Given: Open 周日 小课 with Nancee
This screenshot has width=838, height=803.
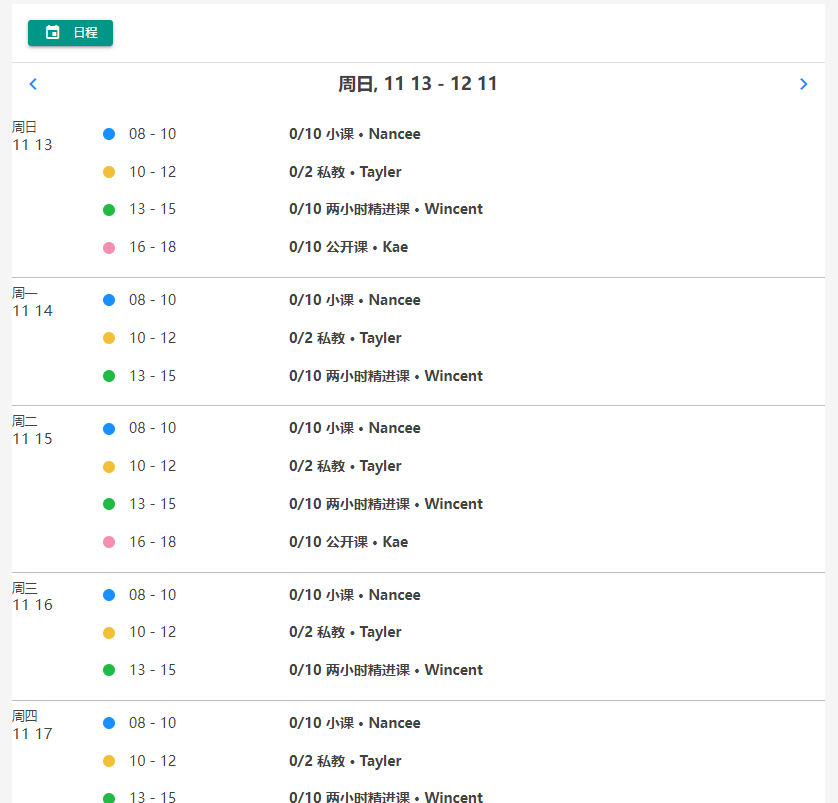Looking at the screenshot, I should pos(354,134).
